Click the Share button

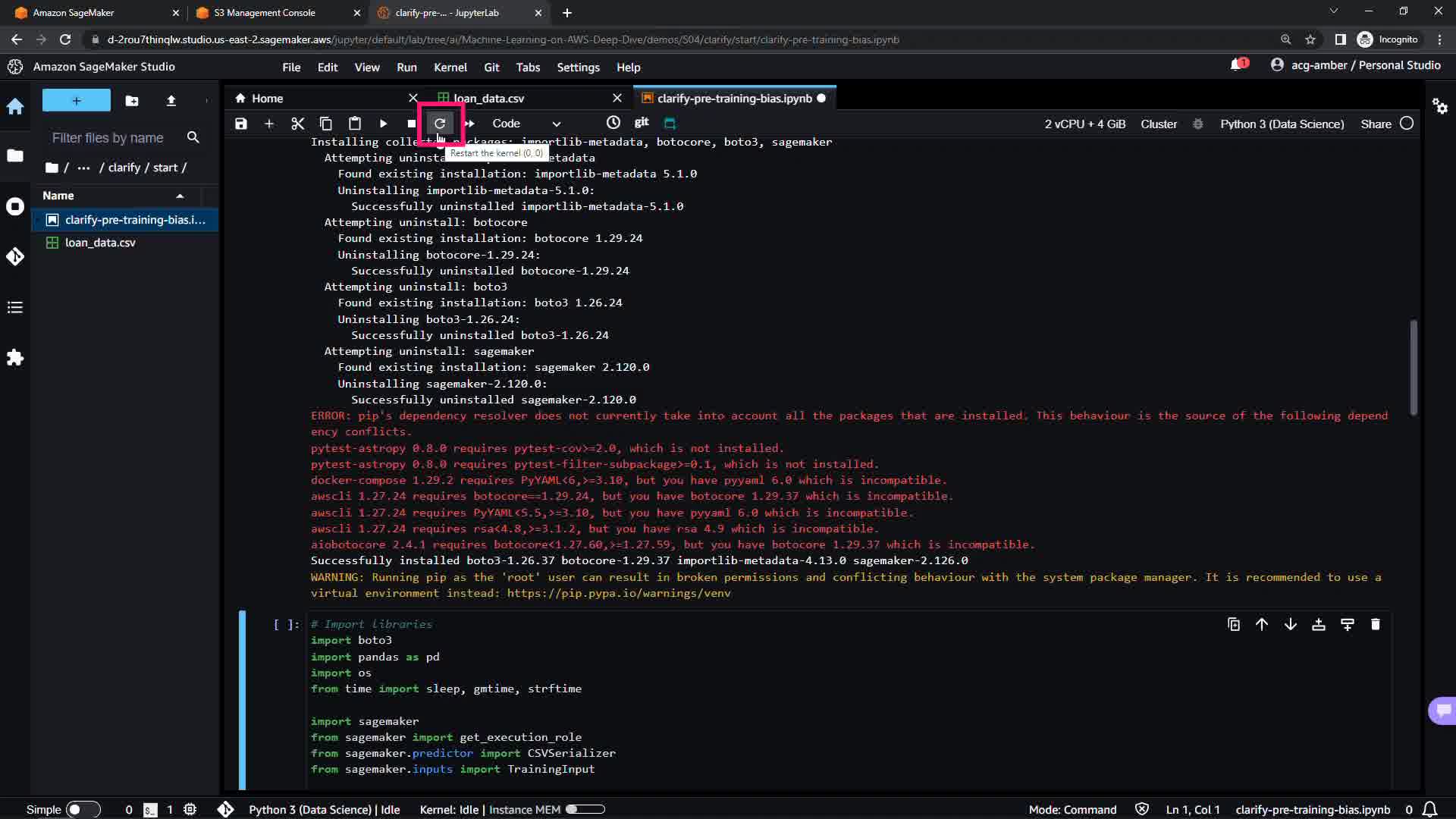point(1376,124)
